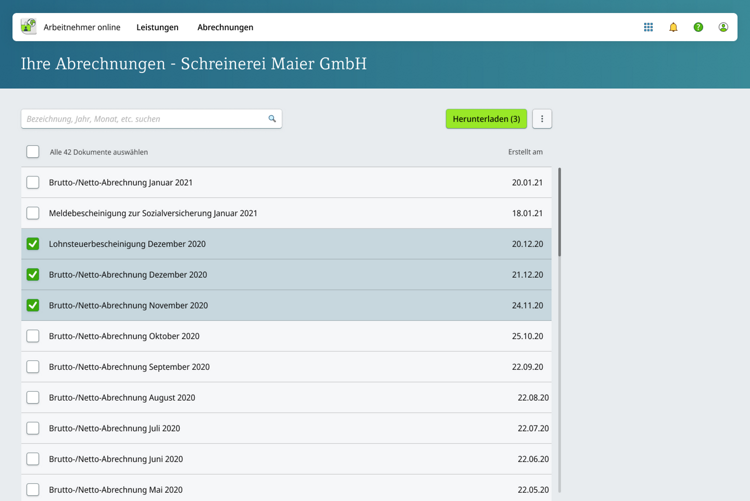Check the Alle 42 Dokumente auswählen checkbox

[33, 152]
